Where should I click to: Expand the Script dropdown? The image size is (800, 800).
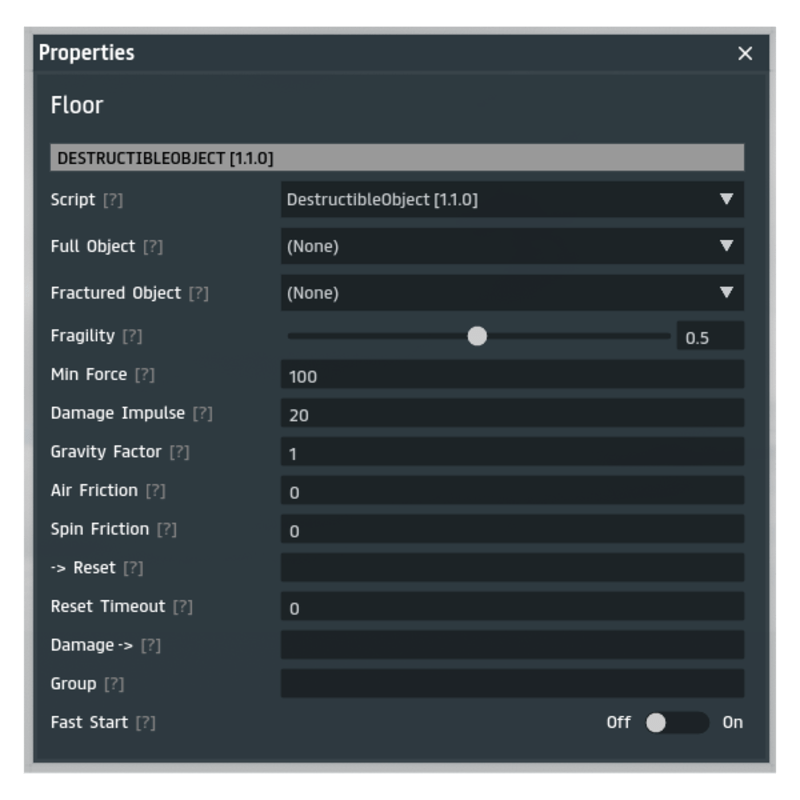pyautogui.click(x=512, y=199)
